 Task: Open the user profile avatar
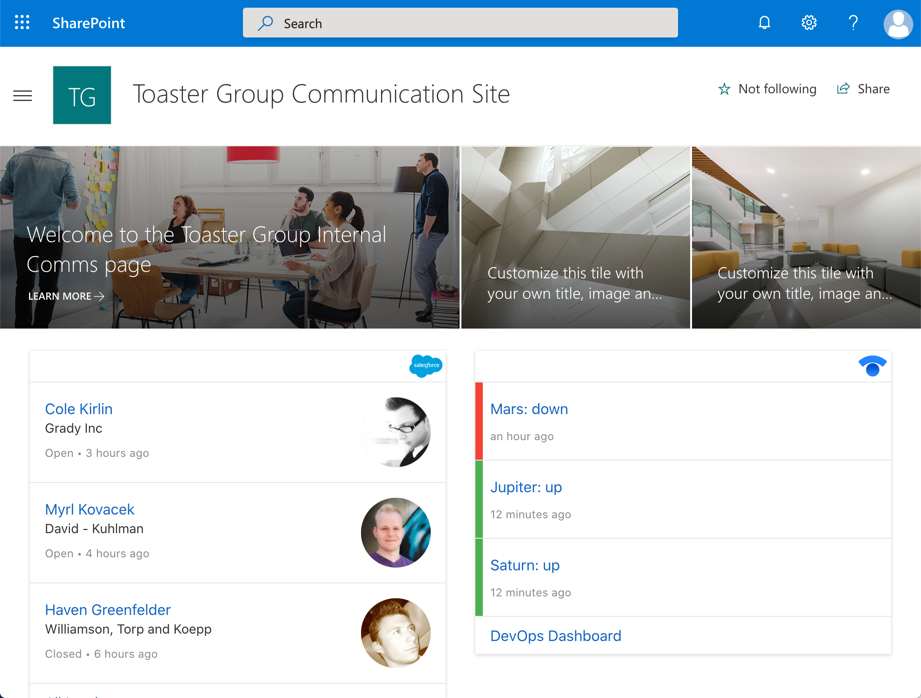898,24
